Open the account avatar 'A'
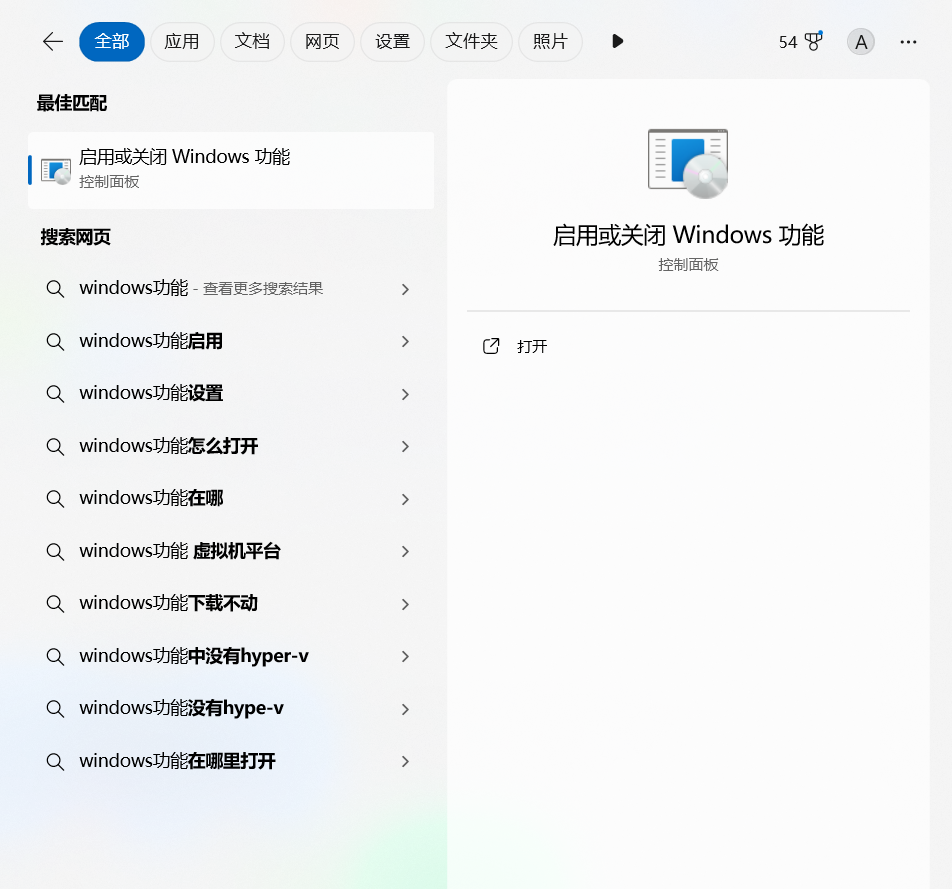Screen dimensions: 952x889 (x=860, y=41)
